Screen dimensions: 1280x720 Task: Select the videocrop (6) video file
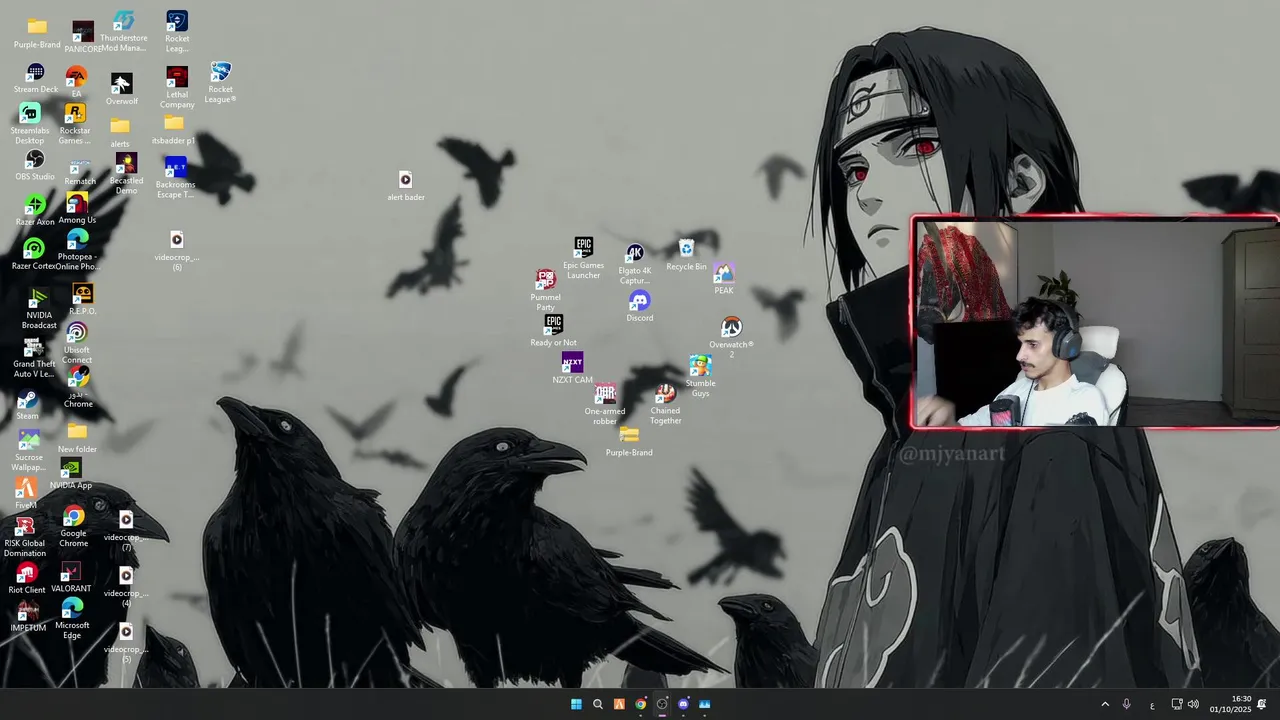point(177,251)
